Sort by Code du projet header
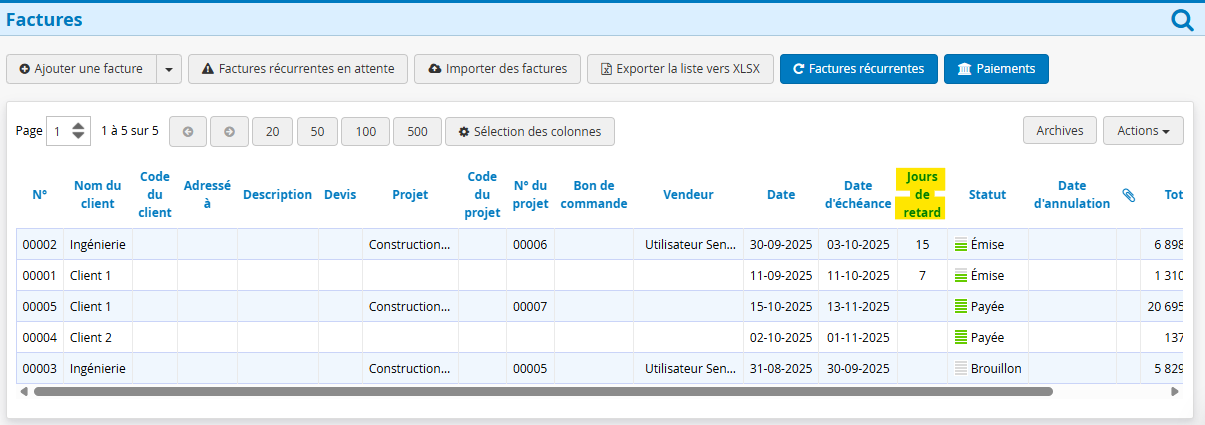The image size is (1205, 425). 482,195
